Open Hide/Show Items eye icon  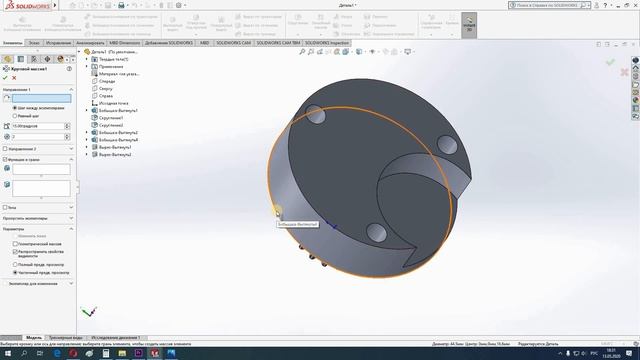372,52
